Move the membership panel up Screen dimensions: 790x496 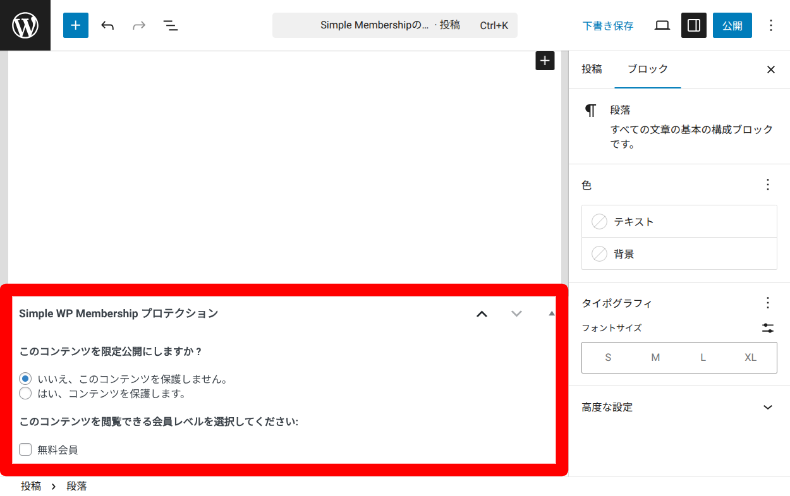(482, 314)
